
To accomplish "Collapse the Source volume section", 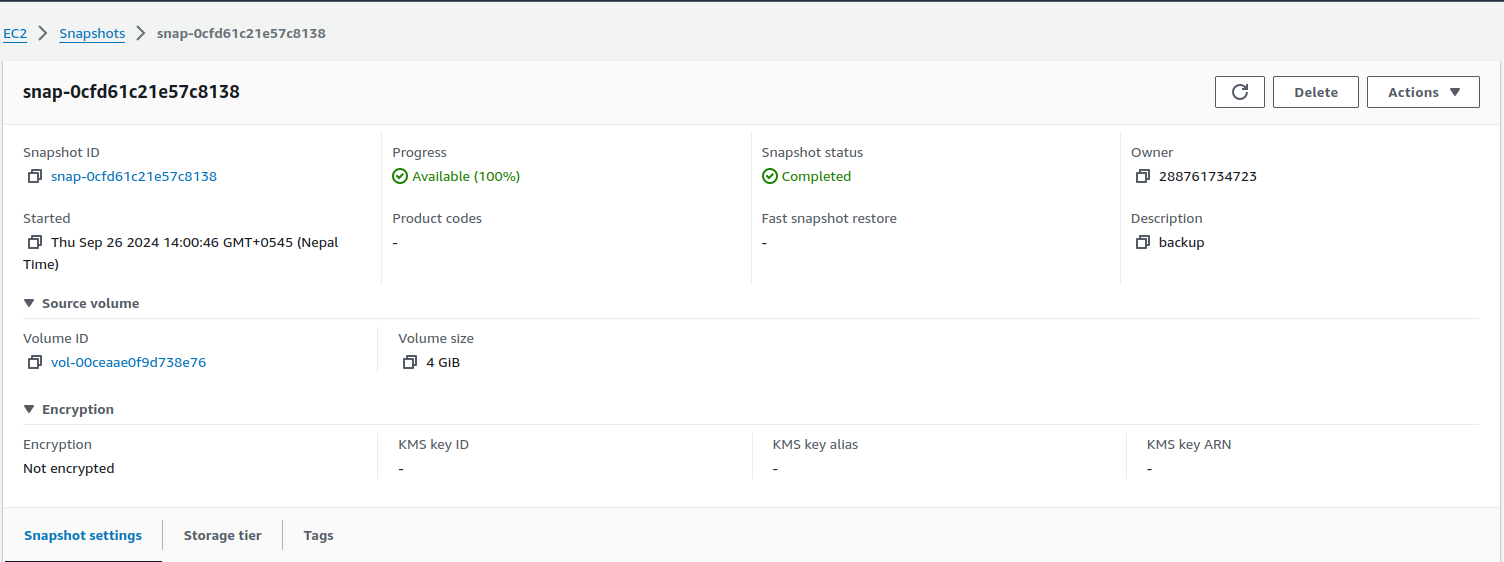I will point(30,303).
